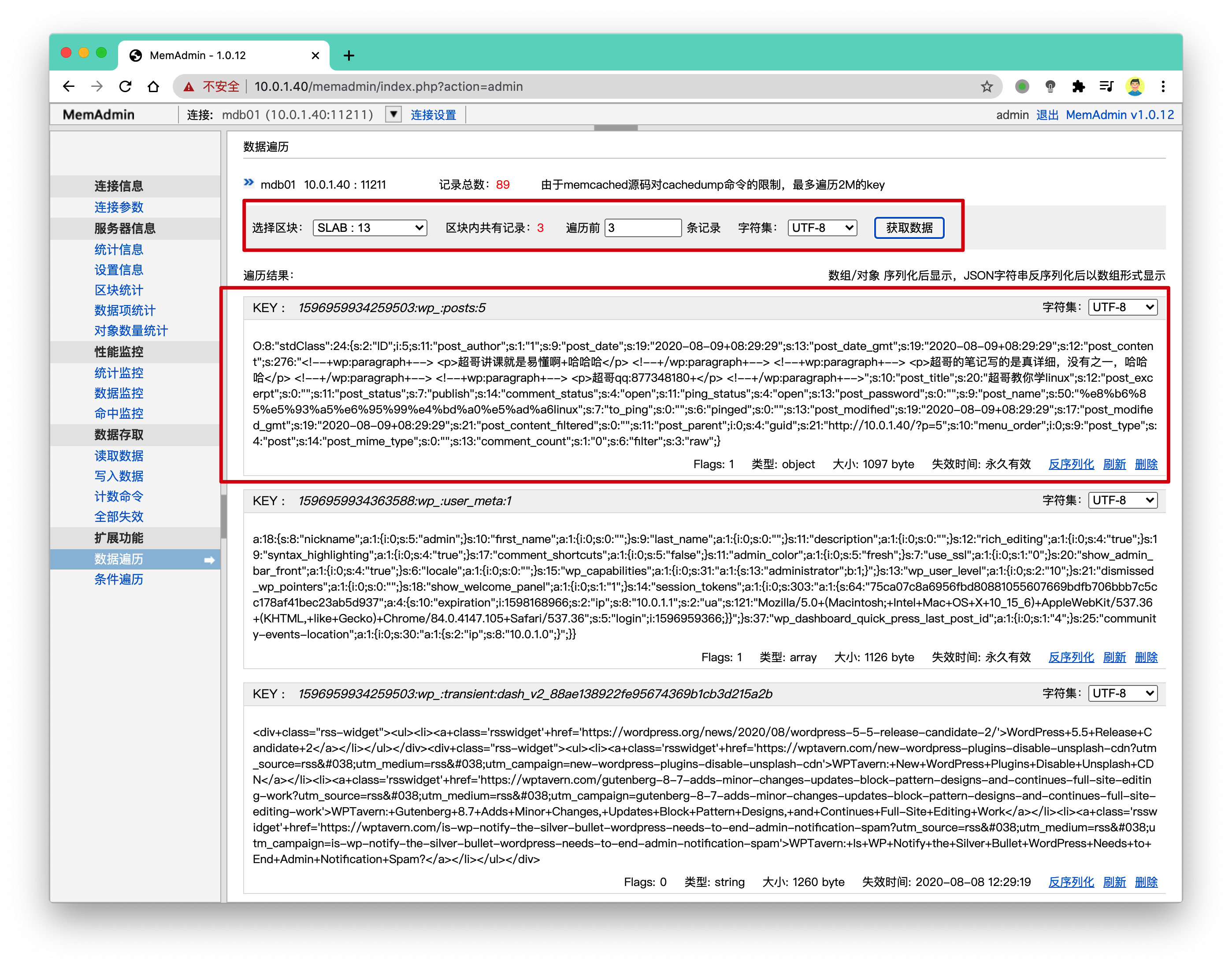1232x968 pixels.
Task: Open 读取数据 in the sidebar
Action: 119,456
